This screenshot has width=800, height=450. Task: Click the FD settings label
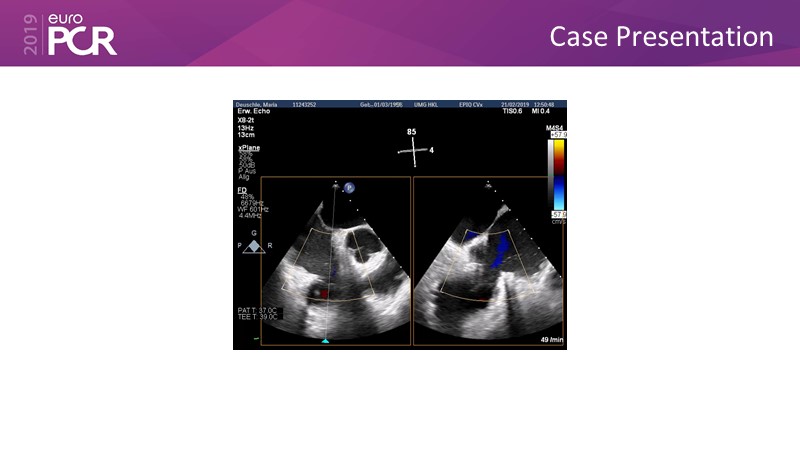point(242,188)
